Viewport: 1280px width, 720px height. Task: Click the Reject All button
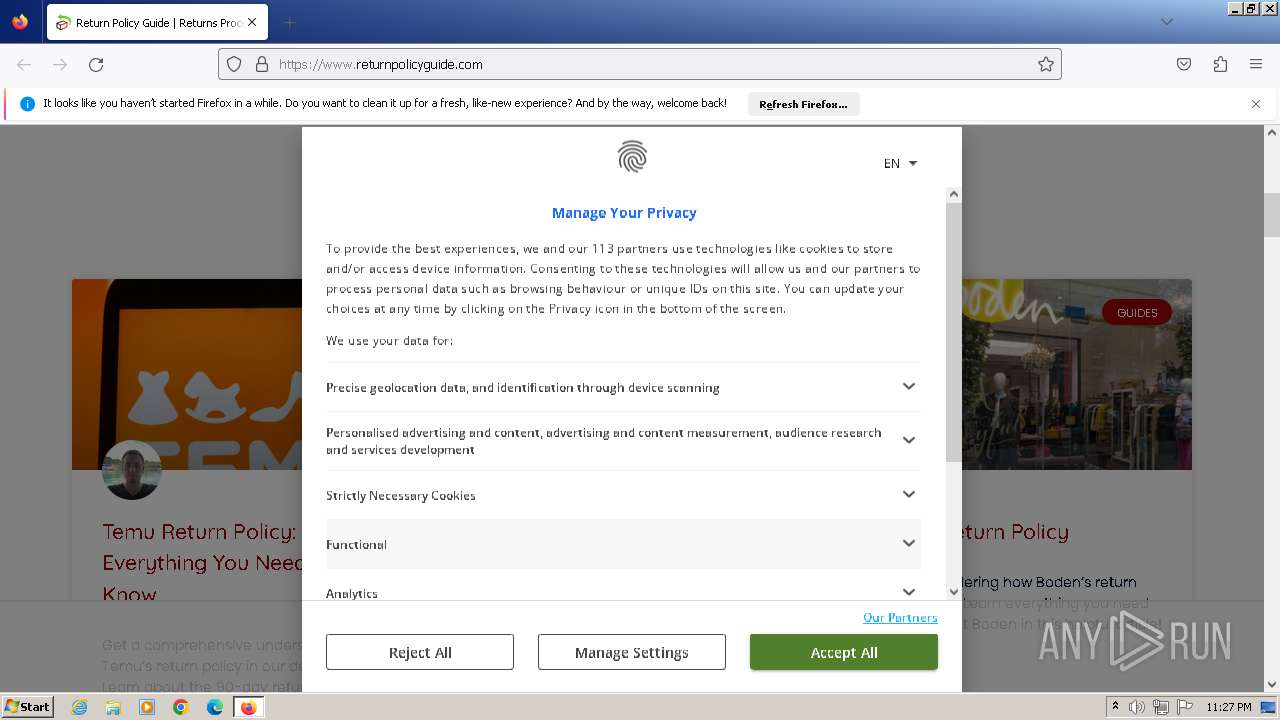pyautogui.click(x=420, y=652)
